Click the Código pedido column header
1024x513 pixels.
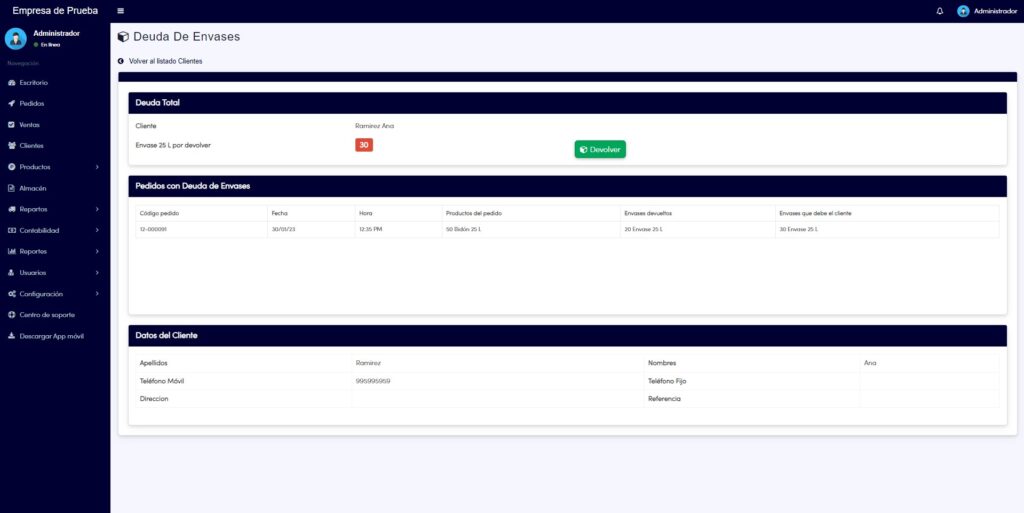click(x=201, y=213)
